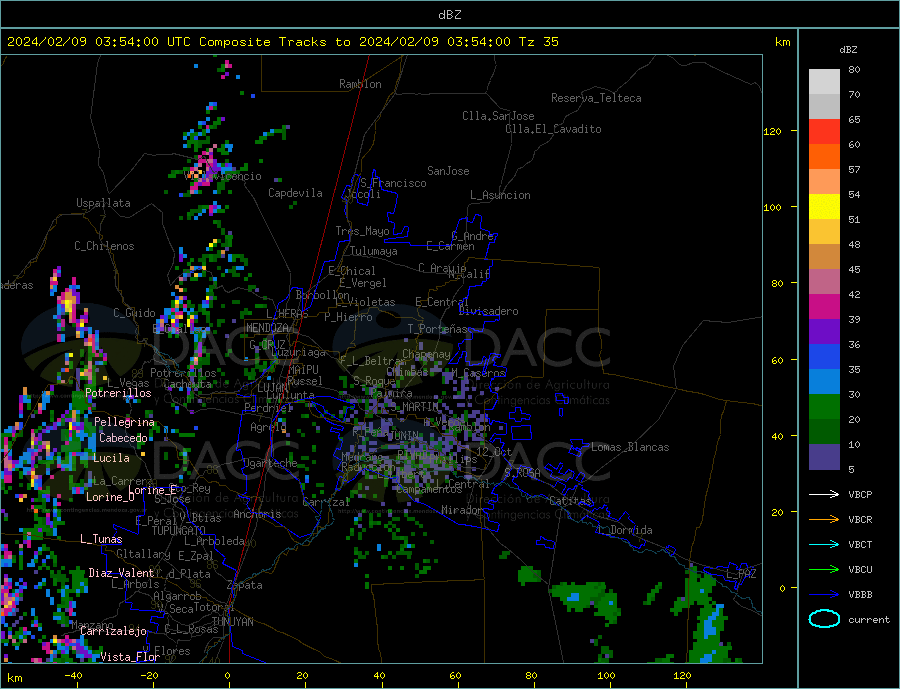Select the yellow 54-51 dBZ legend swatch
900x689 pixels.
[824, 207]
